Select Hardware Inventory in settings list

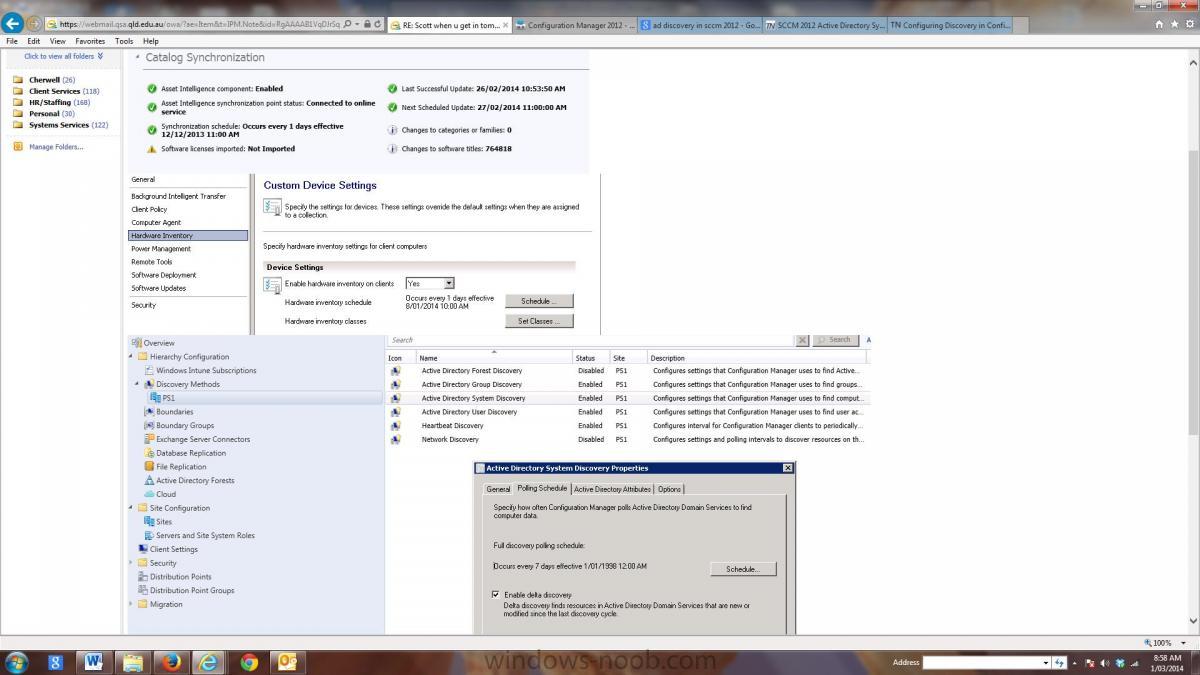pyautogui.click(x=188, y=236)
